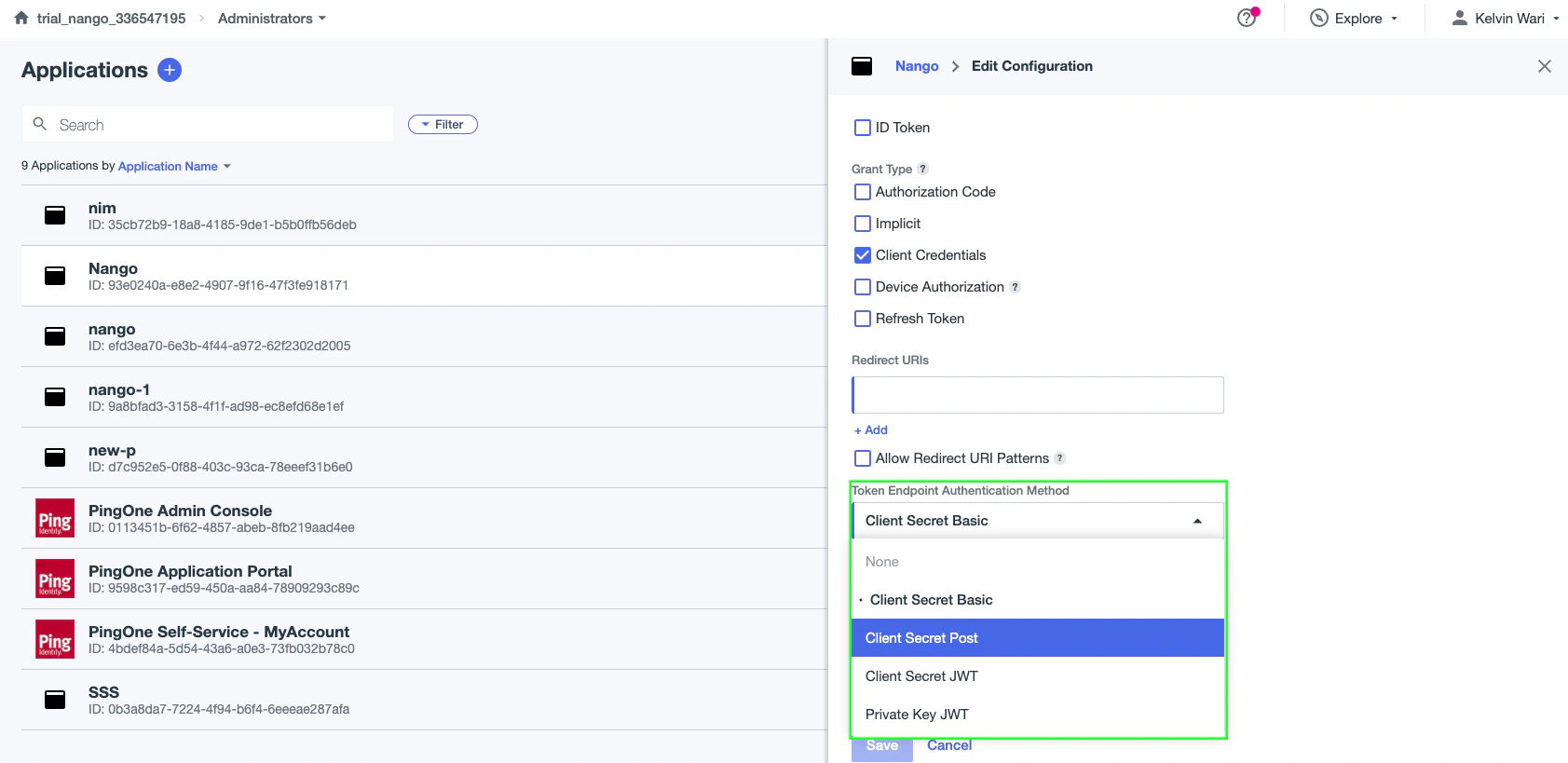
Task: Select Client Secret Post option
Action: [1037, 638]
